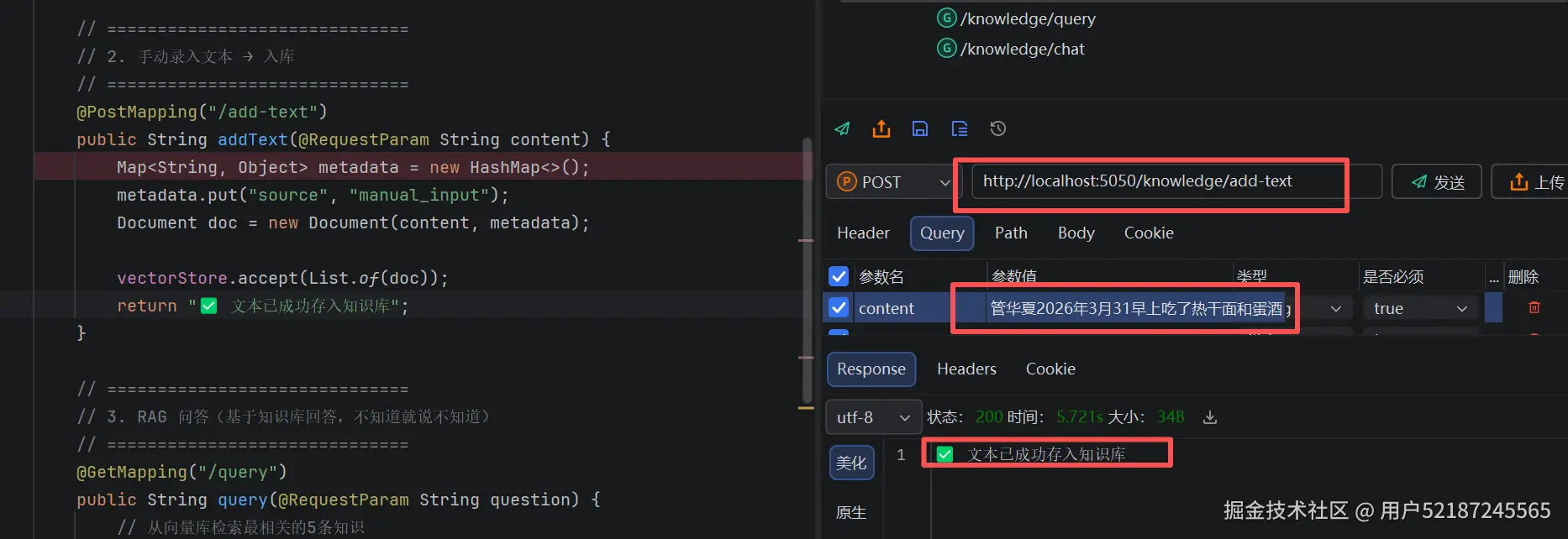Click the query method signature line

[x=339, y=500]
